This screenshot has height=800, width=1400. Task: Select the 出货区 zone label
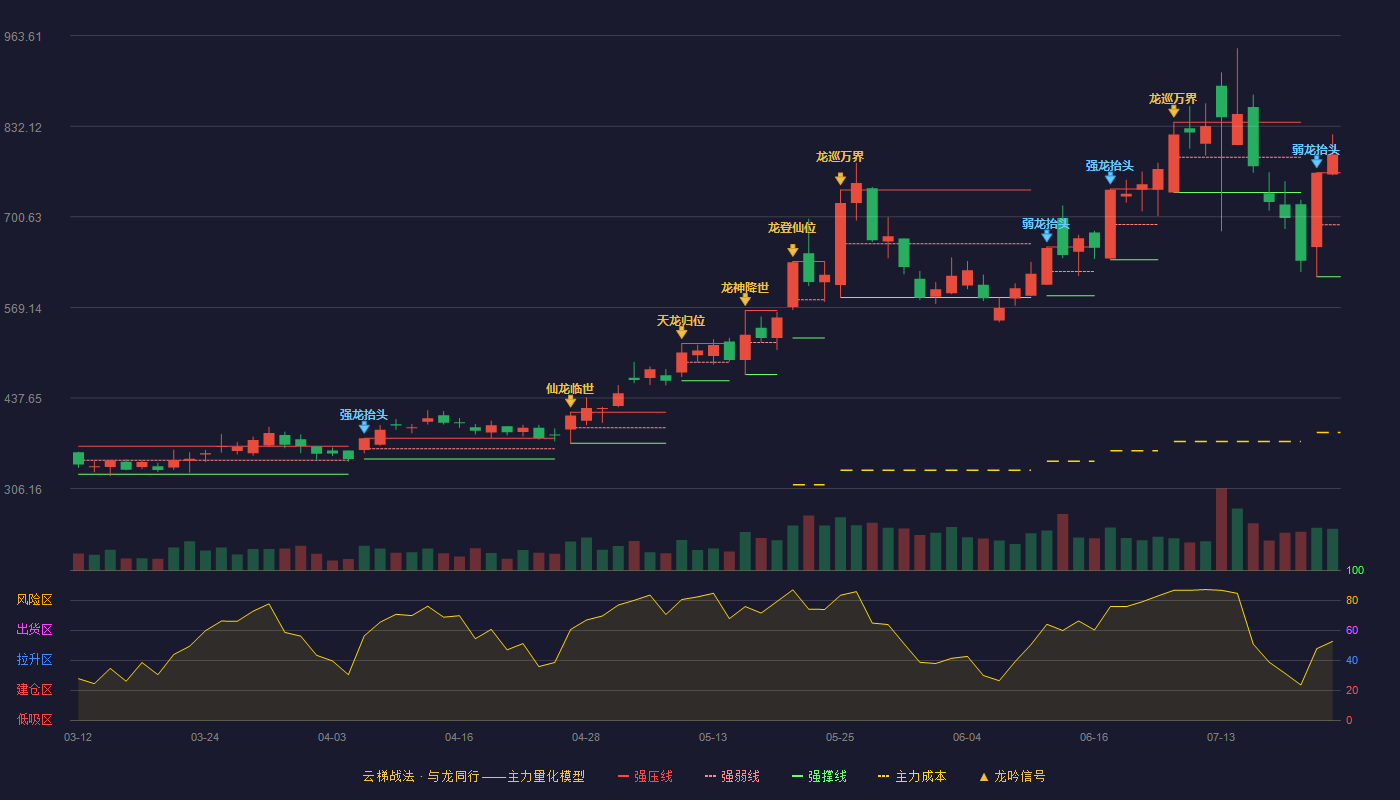pyautogui.click(x=34, y=630)
